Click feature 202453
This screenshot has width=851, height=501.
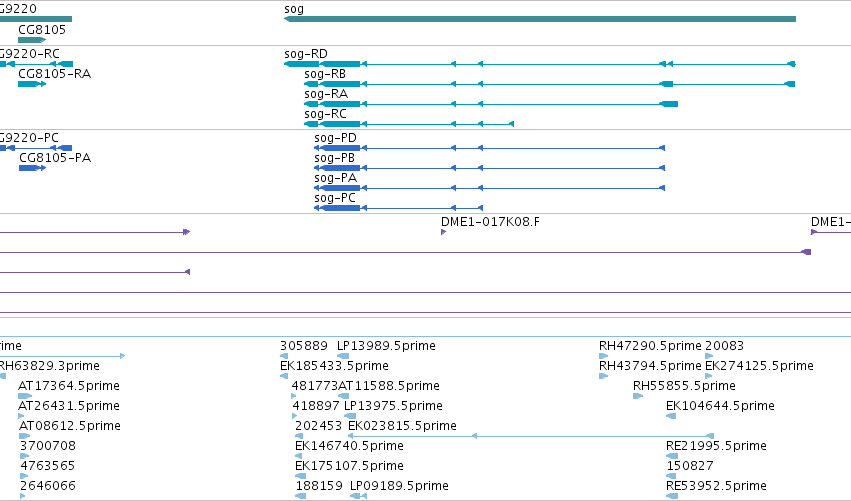(299, 436)
